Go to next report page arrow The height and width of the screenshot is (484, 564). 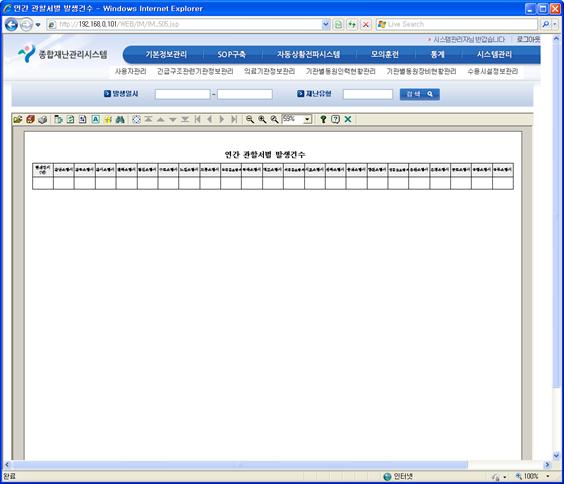[222, 119]
